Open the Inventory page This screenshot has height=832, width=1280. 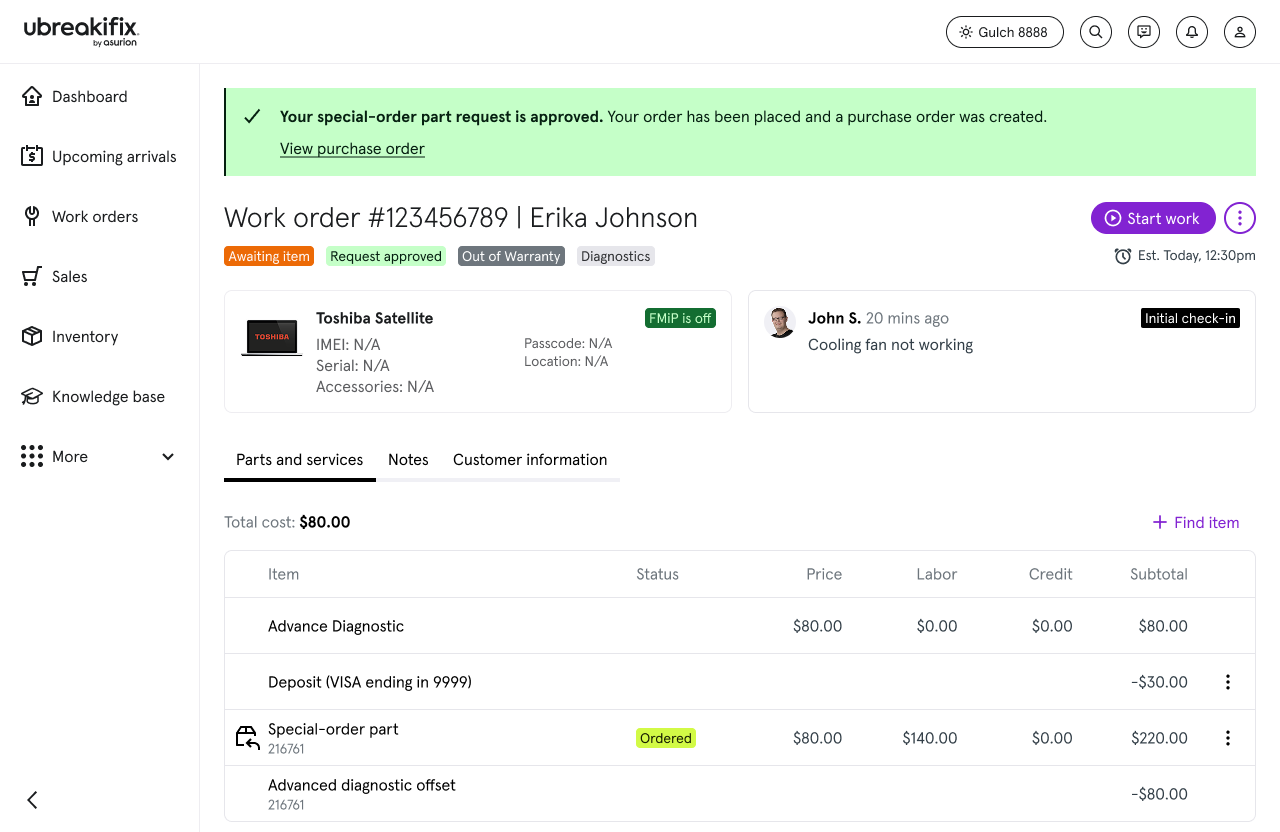pyautogui.click(x=85, y=337)
